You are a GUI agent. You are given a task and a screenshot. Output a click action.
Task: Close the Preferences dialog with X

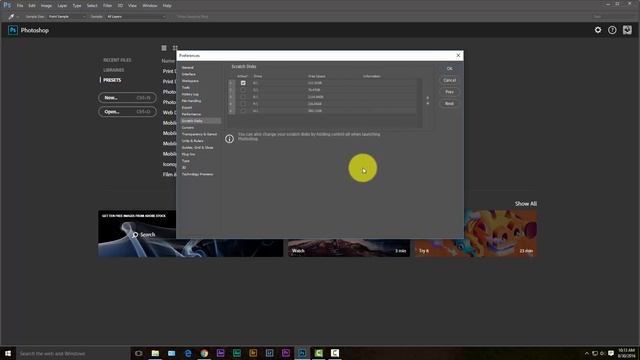pyautogui.click(x=458, y=56)
